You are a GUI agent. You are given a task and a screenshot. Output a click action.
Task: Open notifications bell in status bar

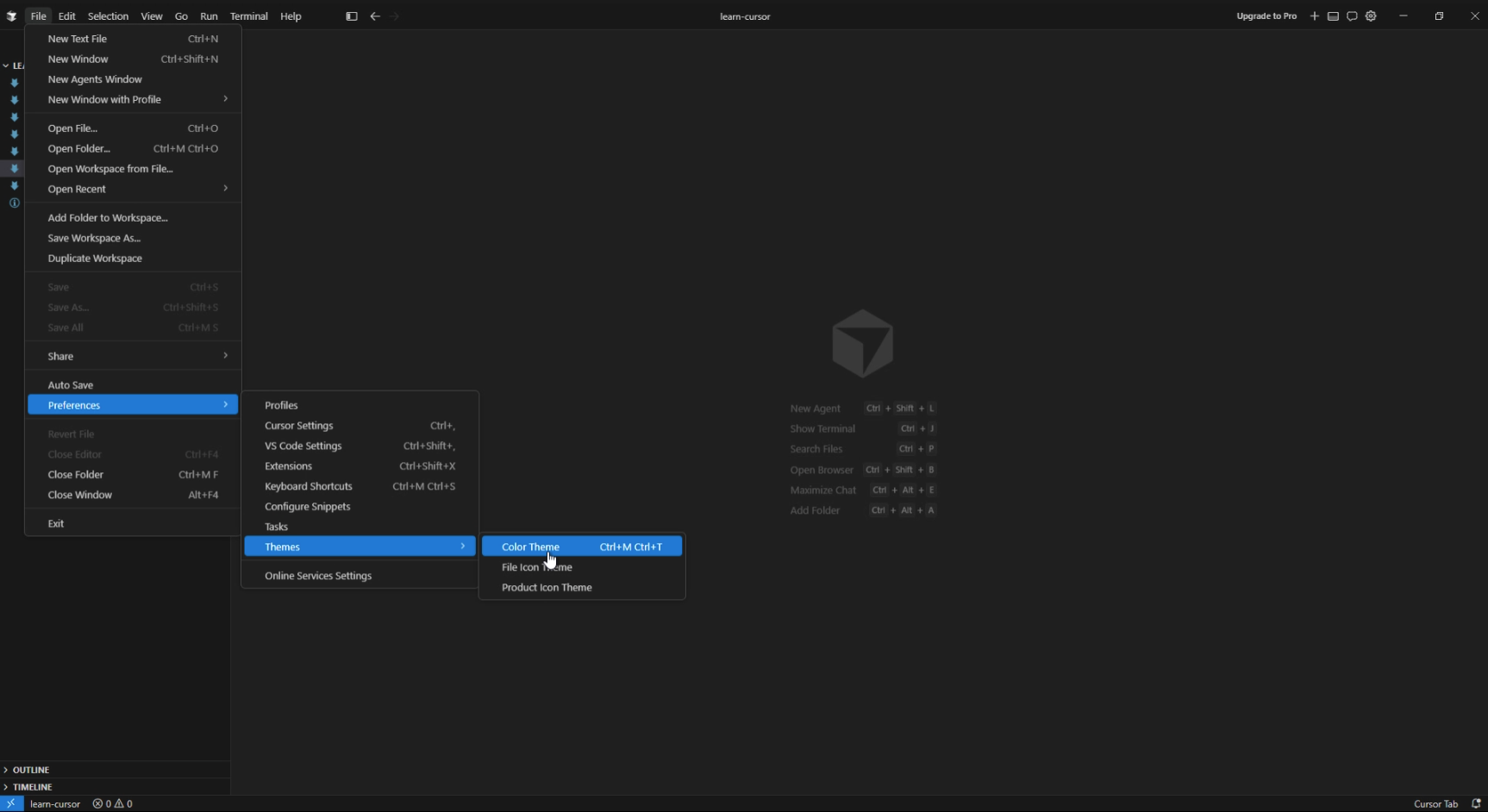point(1476,803)
